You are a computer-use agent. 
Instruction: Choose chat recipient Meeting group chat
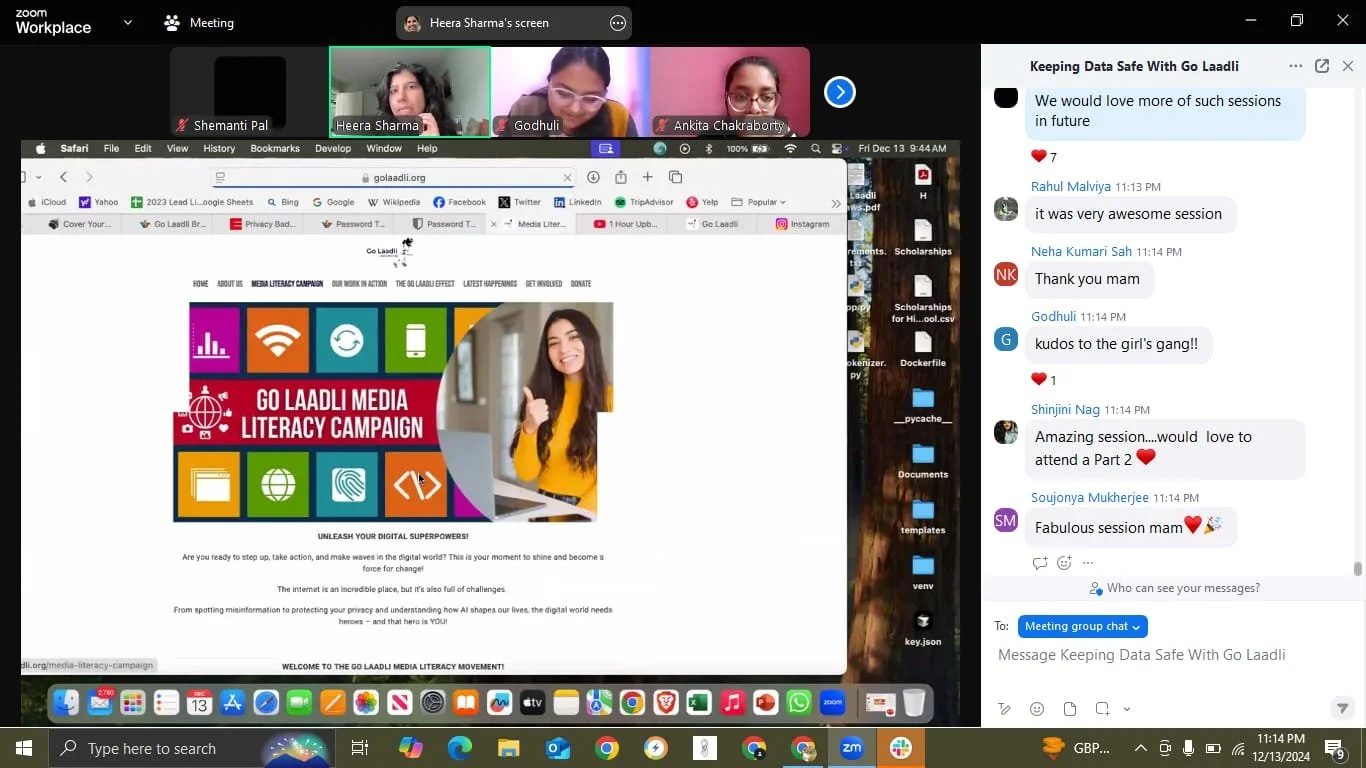pos(1082,626)
